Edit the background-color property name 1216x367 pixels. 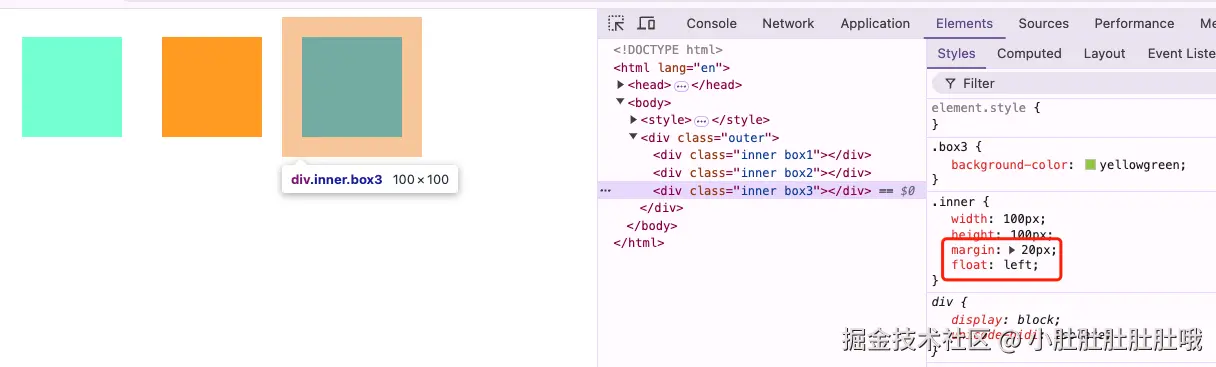click(1009, 165)
